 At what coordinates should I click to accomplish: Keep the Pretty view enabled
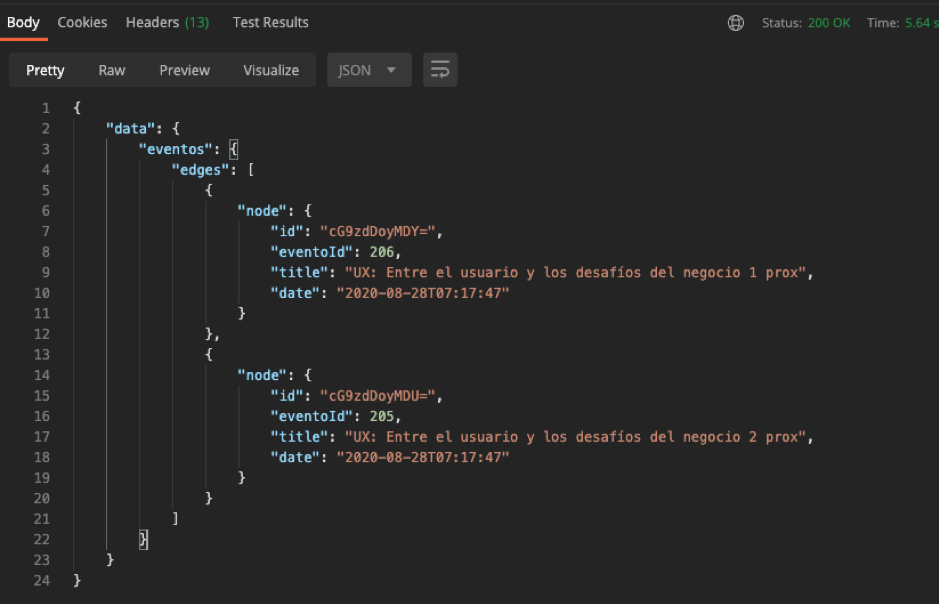coord(45,70)
